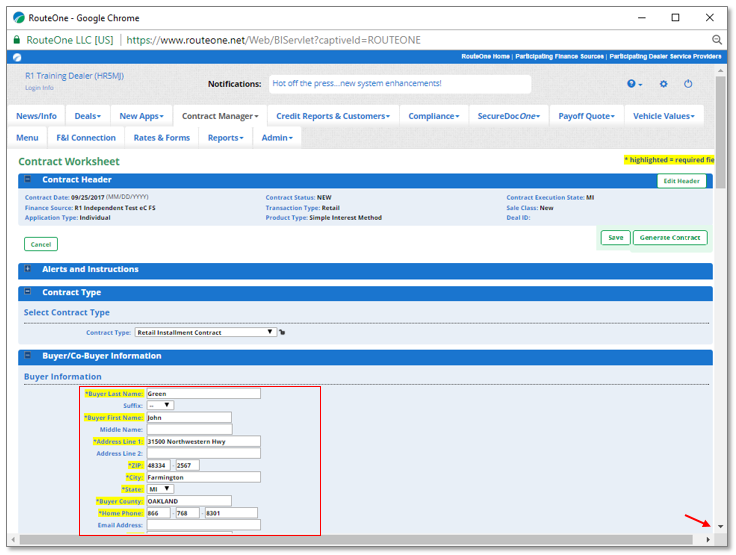Click the Cancel button
Image resolution: width=736 pixels, height=555 pixels.
(x=41, y=244)
